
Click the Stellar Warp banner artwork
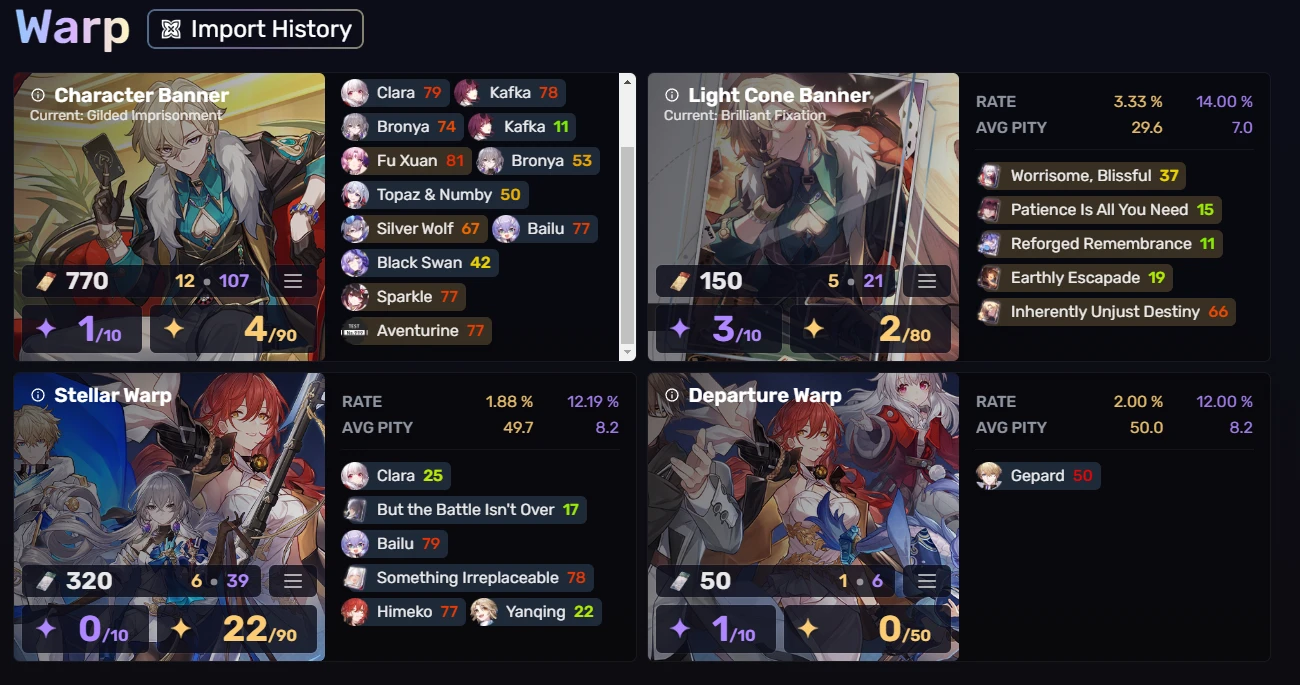click(x=169, y=470)
